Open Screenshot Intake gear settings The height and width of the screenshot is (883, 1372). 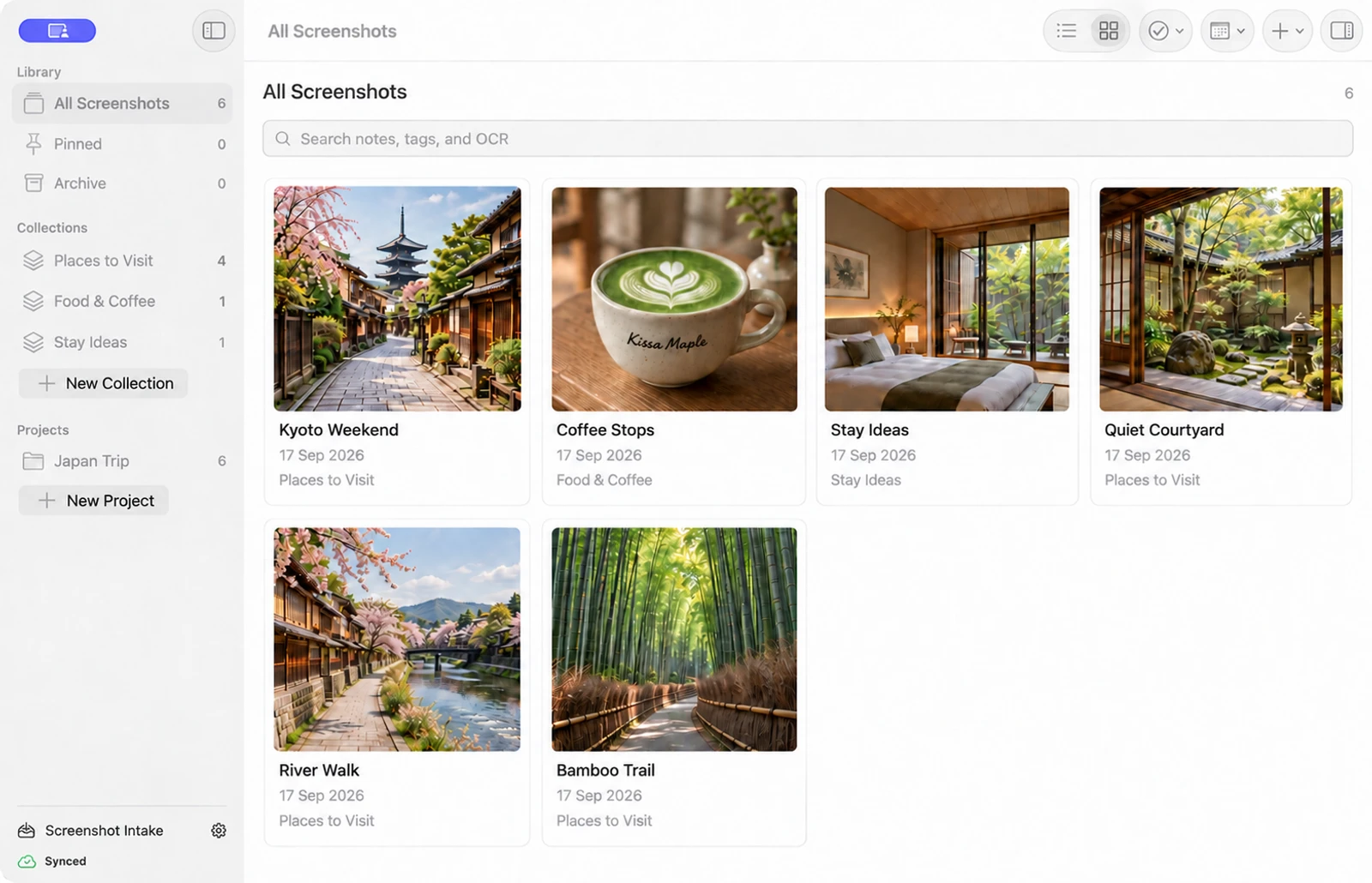[x=219, y=830]
